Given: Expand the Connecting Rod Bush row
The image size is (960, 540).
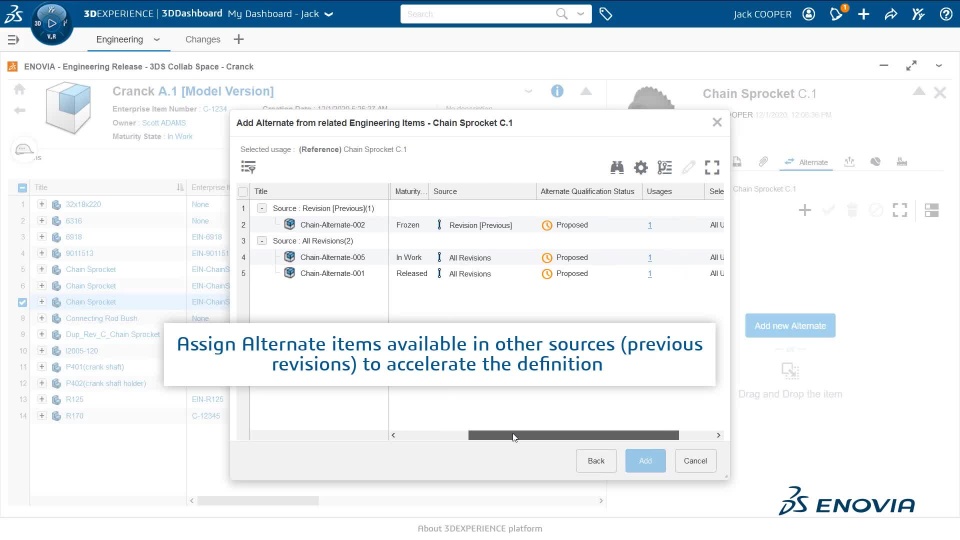Looking at the screenshot, I should (42, 318).
